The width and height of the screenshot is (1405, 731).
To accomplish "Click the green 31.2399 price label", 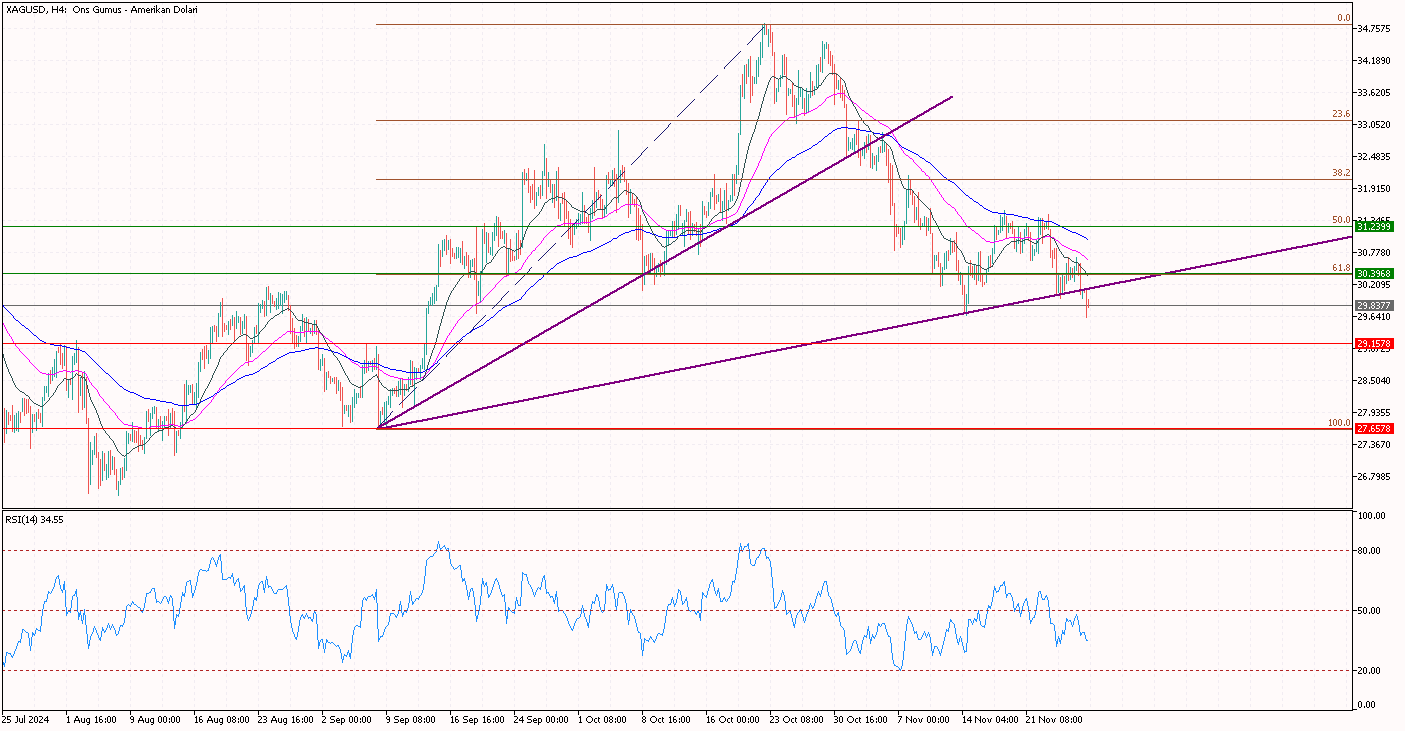I will click(x=1374, y=227).
